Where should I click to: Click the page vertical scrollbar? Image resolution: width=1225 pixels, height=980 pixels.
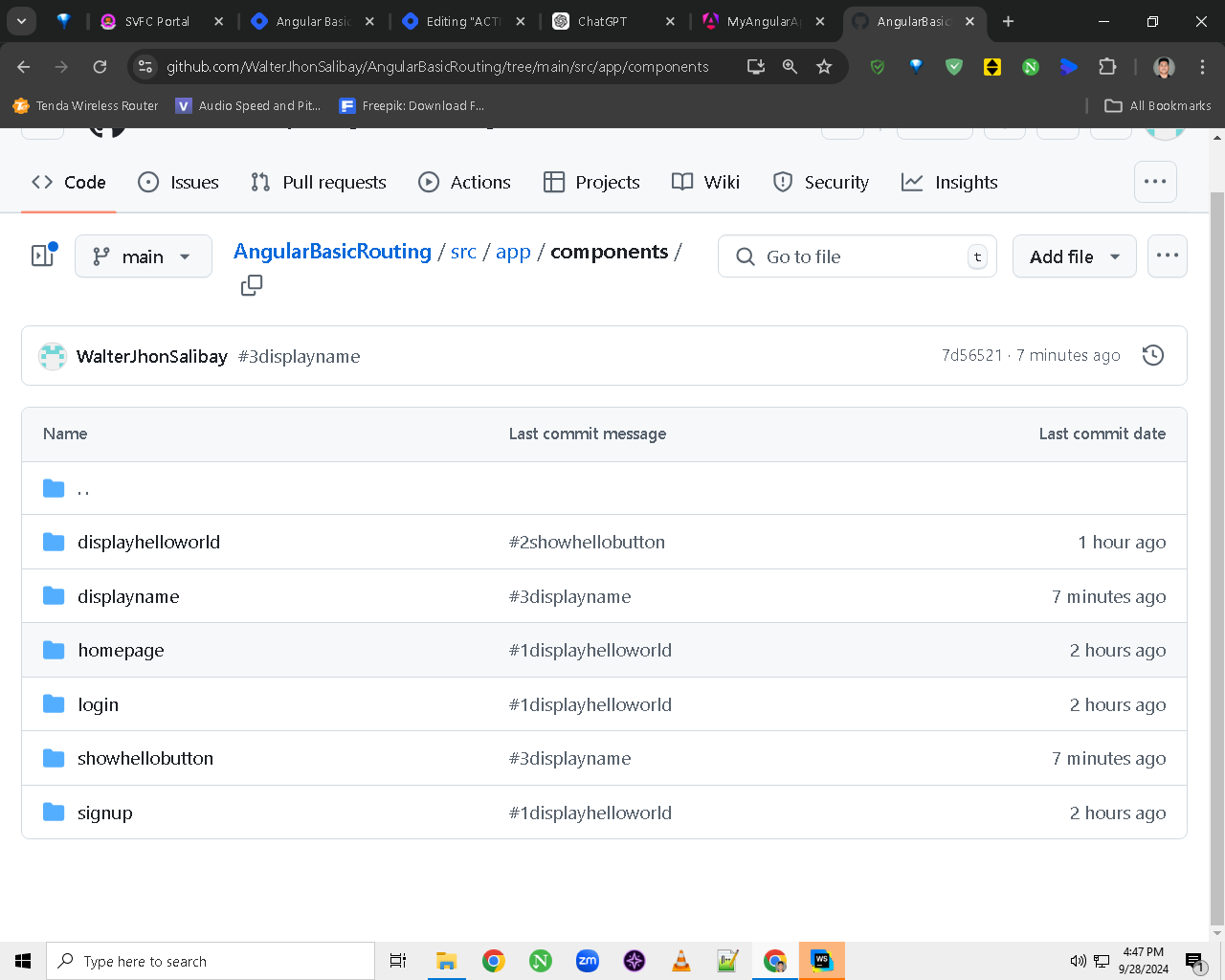(x=1217, y=536)
